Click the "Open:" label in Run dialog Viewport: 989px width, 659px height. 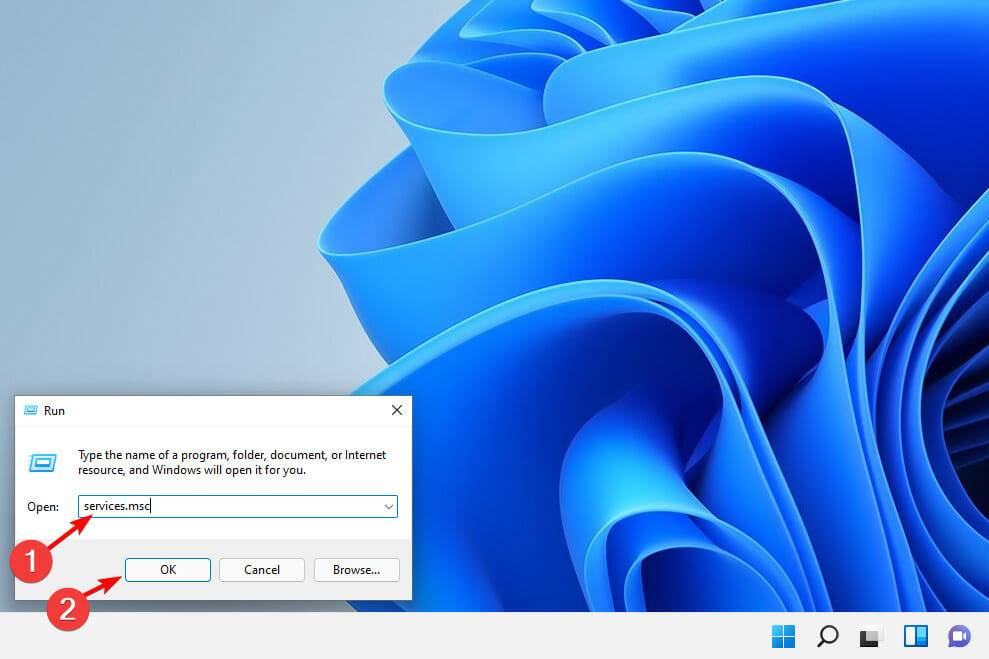tap(43, 507)
